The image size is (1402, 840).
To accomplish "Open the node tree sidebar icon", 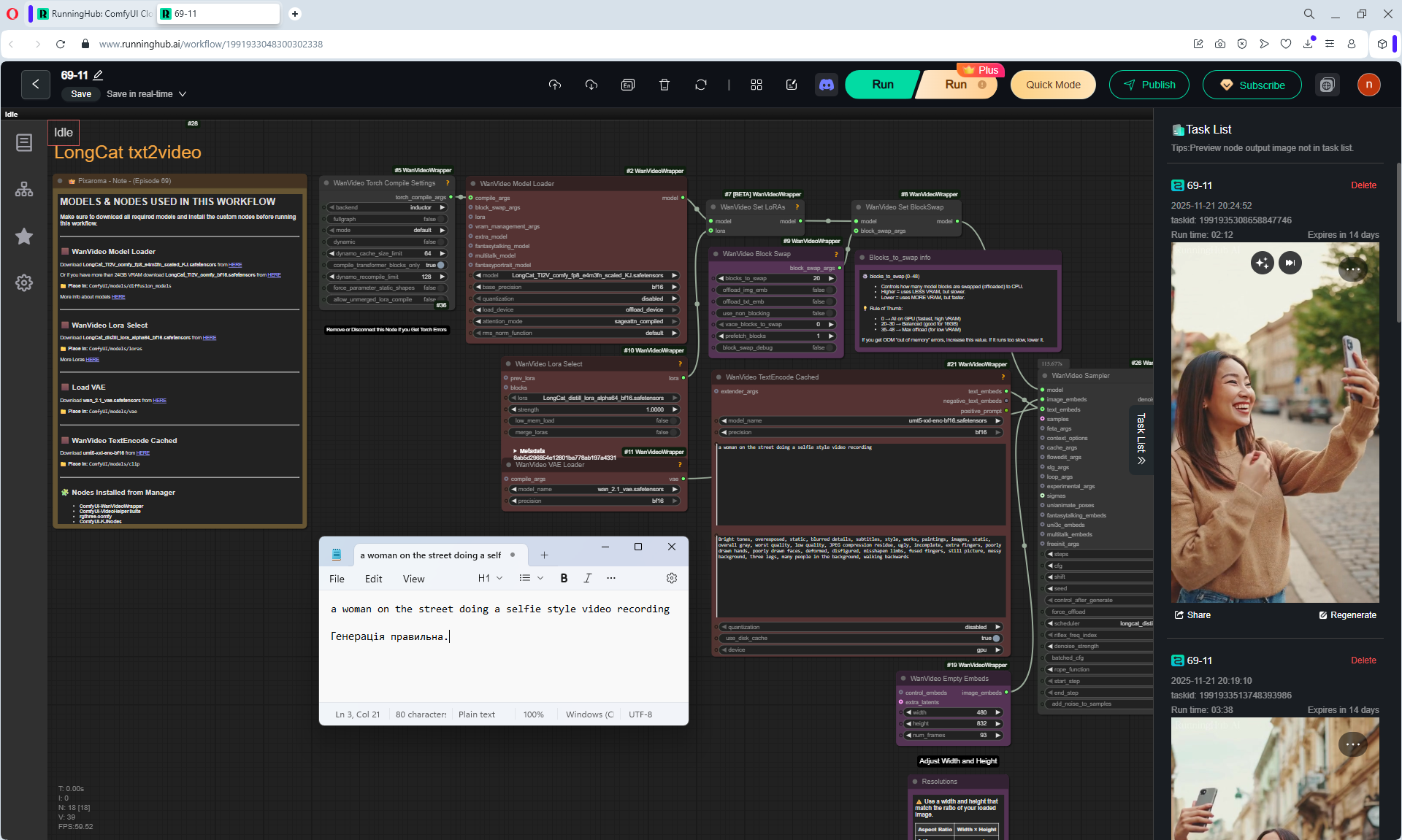I will [x=24, y=189].
